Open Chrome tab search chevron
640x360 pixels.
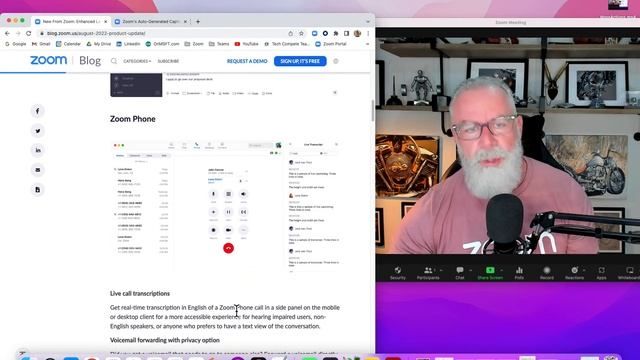coord(368,22)
